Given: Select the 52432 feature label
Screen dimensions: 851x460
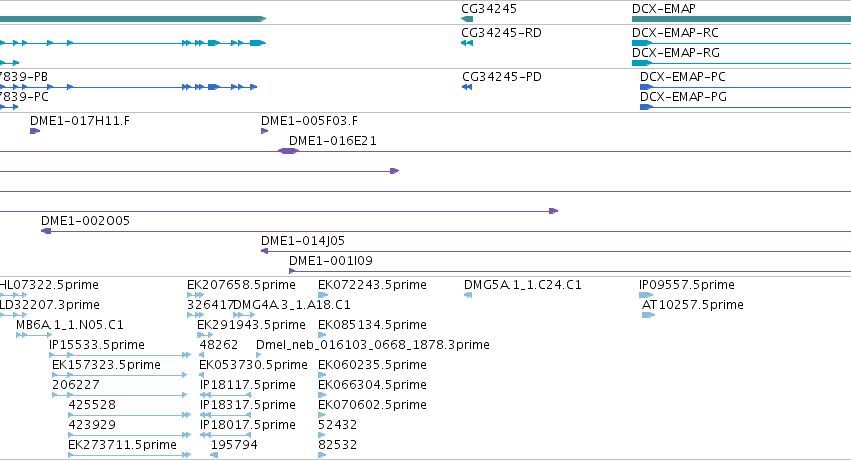Looking at the screenshot, I should [338, 425].
